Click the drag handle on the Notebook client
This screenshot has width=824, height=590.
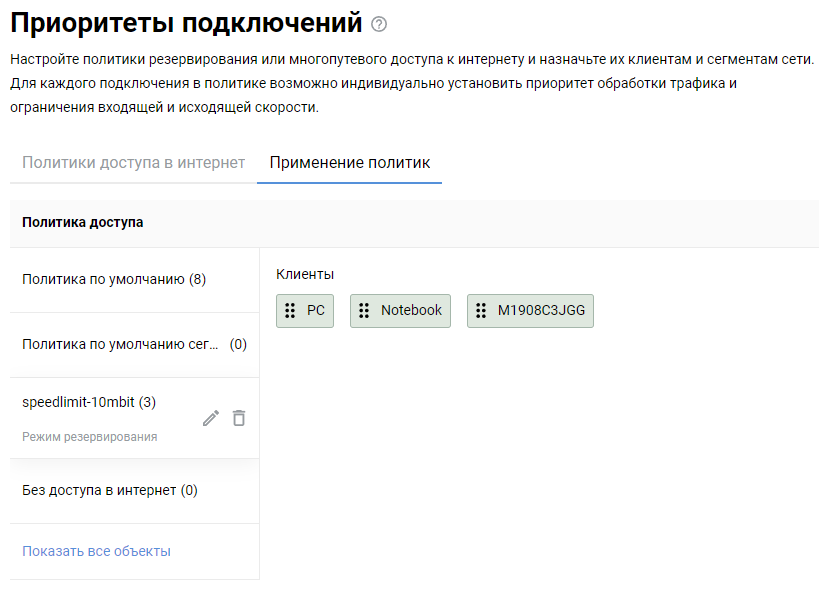tap(364, 311)
